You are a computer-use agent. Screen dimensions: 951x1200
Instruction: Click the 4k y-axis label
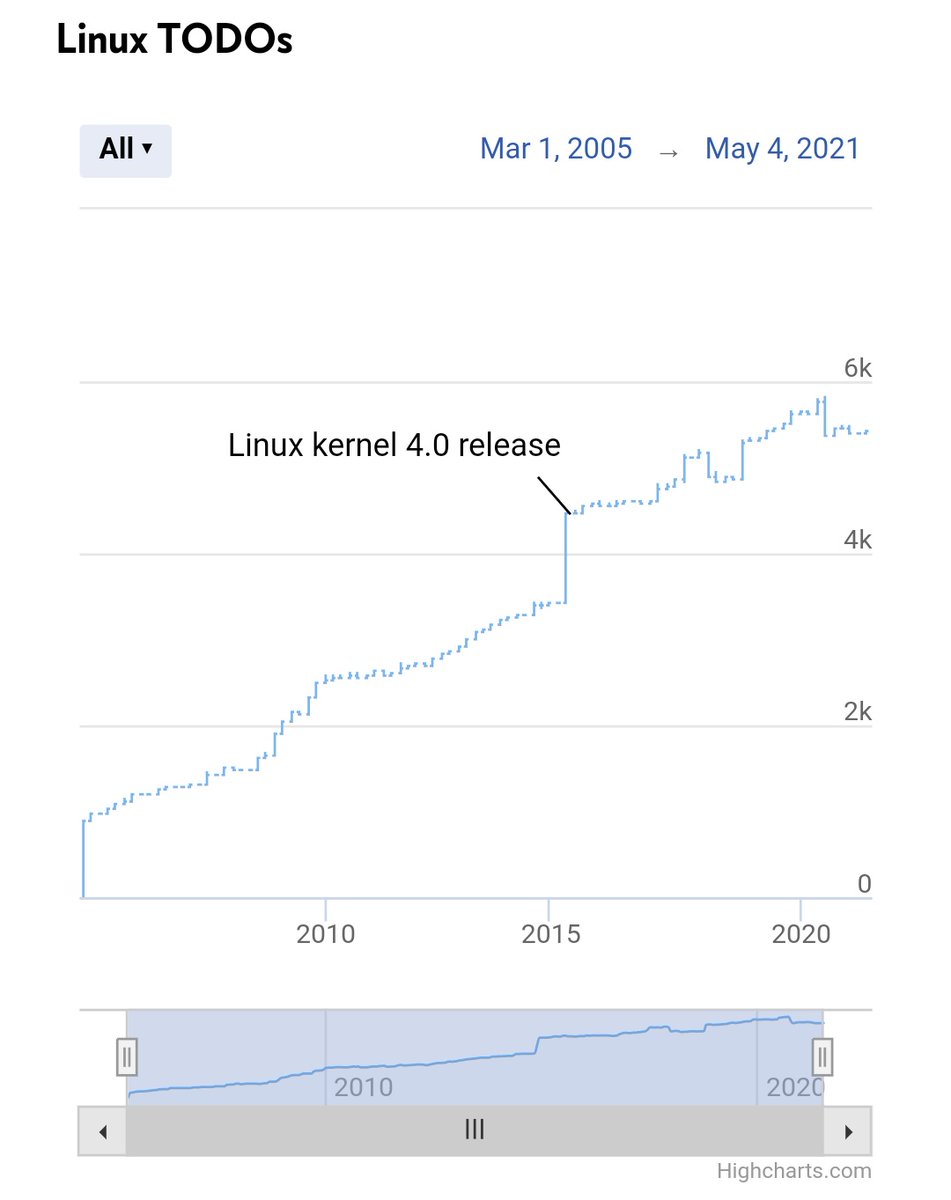pyautogui.click(x=857, y=540)
